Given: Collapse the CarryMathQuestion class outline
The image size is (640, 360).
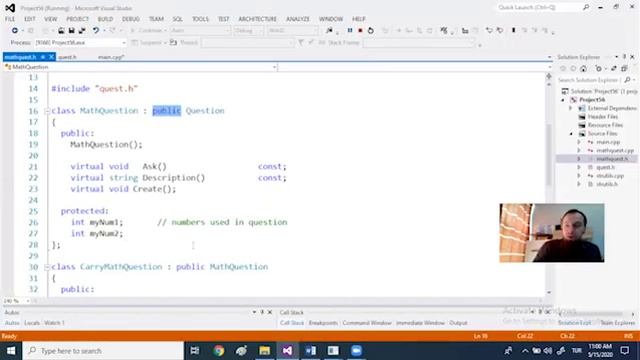Looking at the screenshot, I should tap(47, 267).
